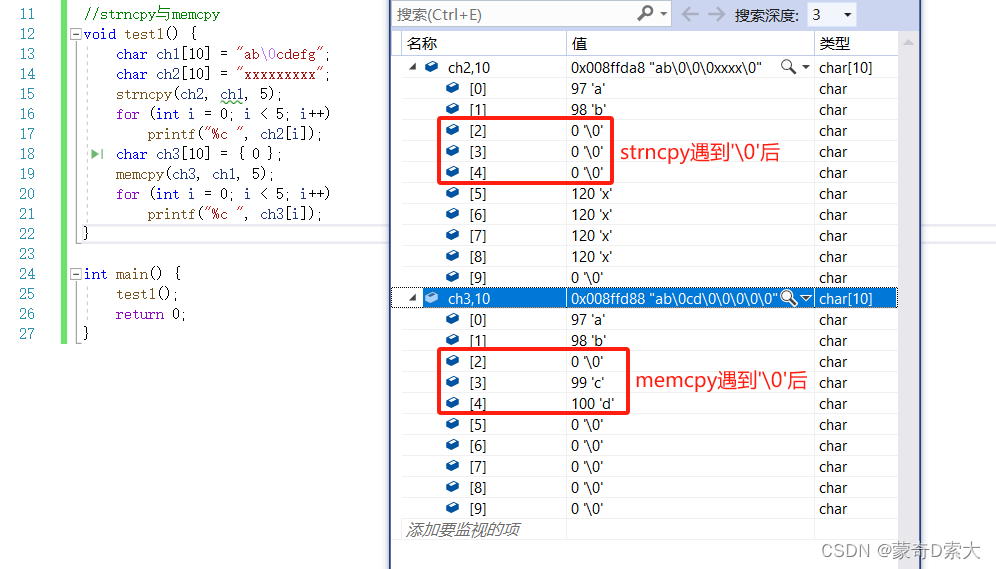Sort by the 值 column header
Screen dimensions: 996x569
[x=690, y=44]
